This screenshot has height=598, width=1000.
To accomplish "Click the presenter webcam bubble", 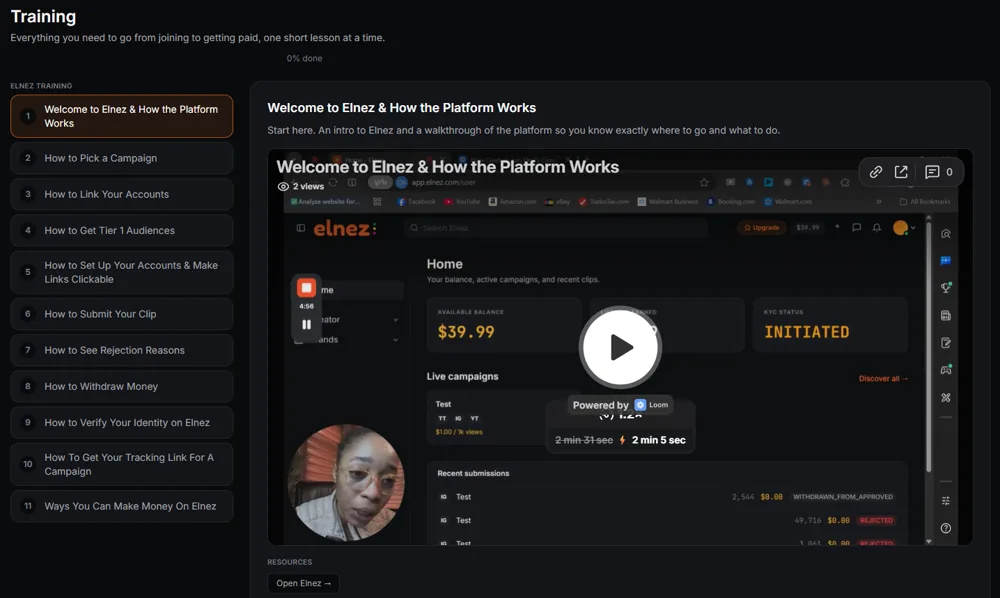I will (x=346, y=483).
